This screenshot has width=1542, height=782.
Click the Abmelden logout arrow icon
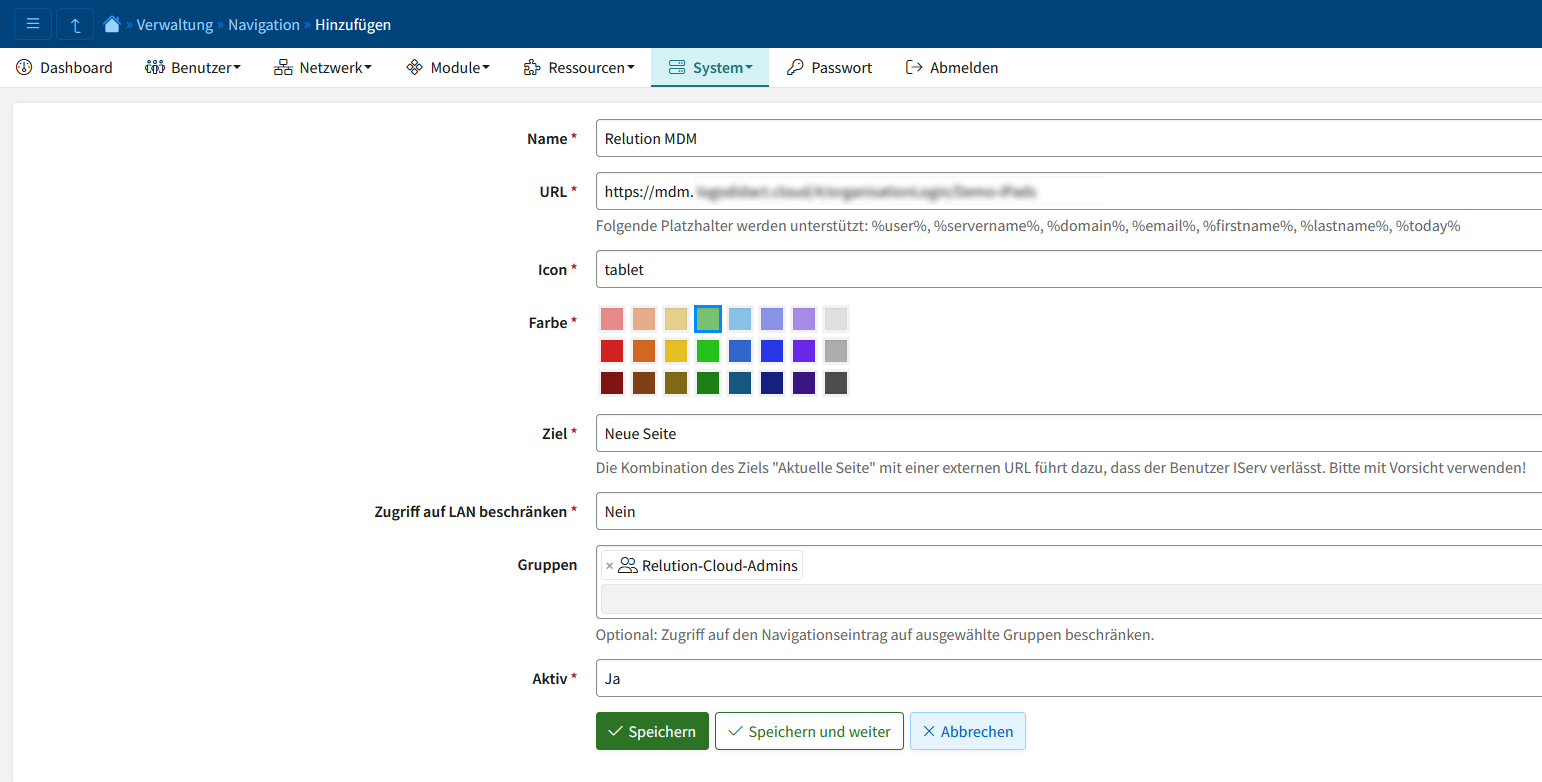(914, 68)
